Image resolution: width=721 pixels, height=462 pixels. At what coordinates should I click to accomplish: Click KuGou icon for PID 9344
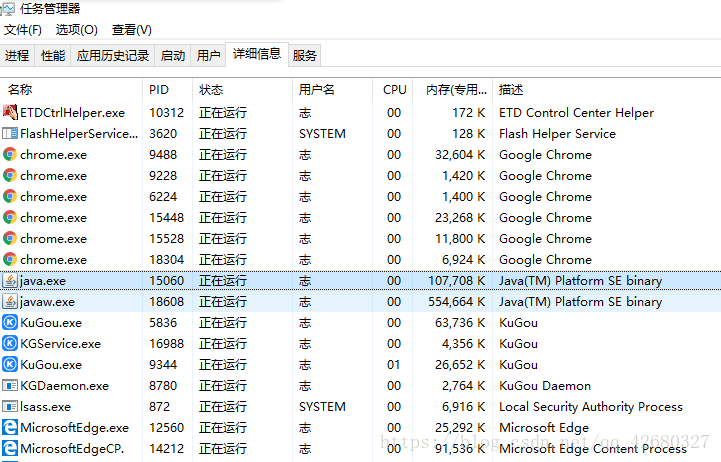point(10,365)
